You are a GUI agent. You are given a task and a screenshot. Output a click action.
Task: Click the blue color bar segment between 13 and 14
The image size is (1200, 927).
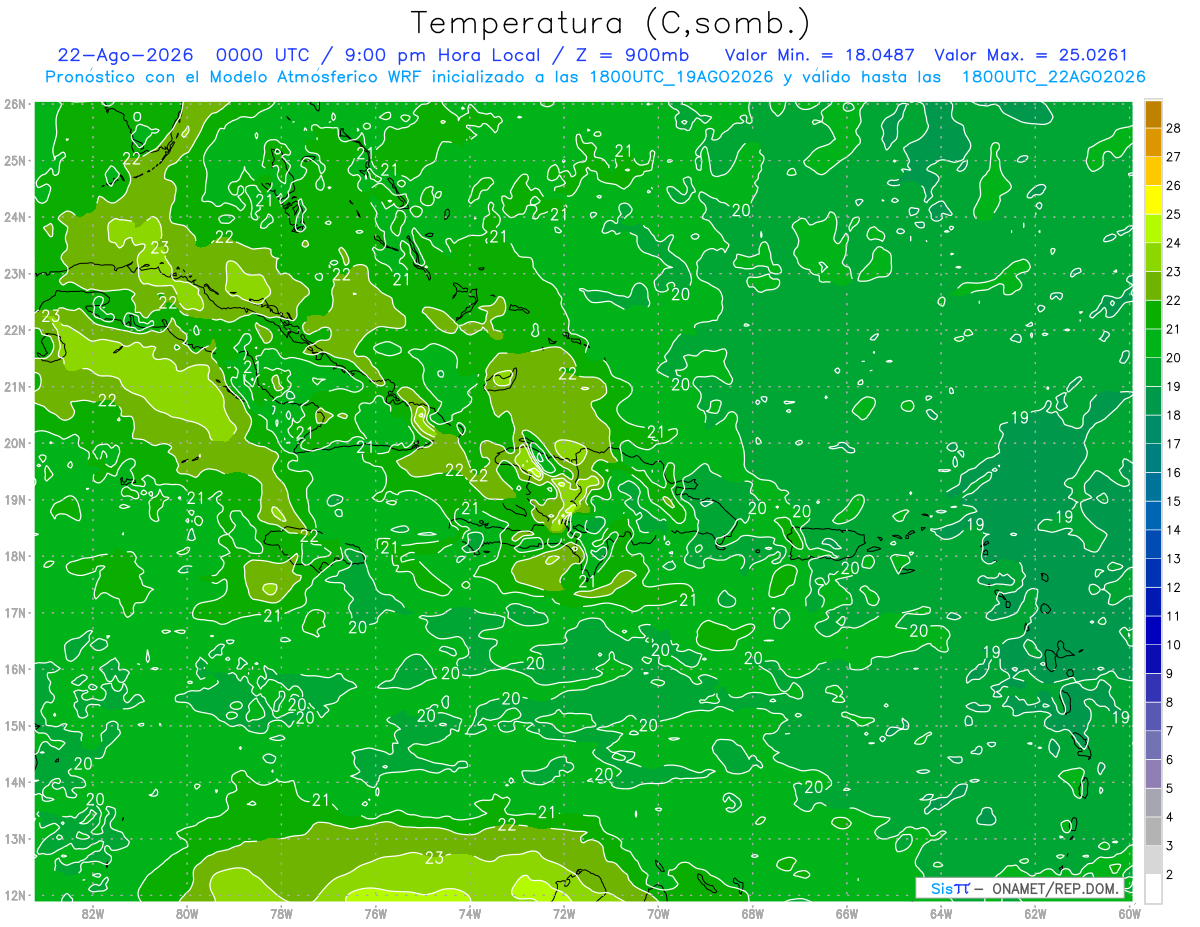click(1153, 544)
